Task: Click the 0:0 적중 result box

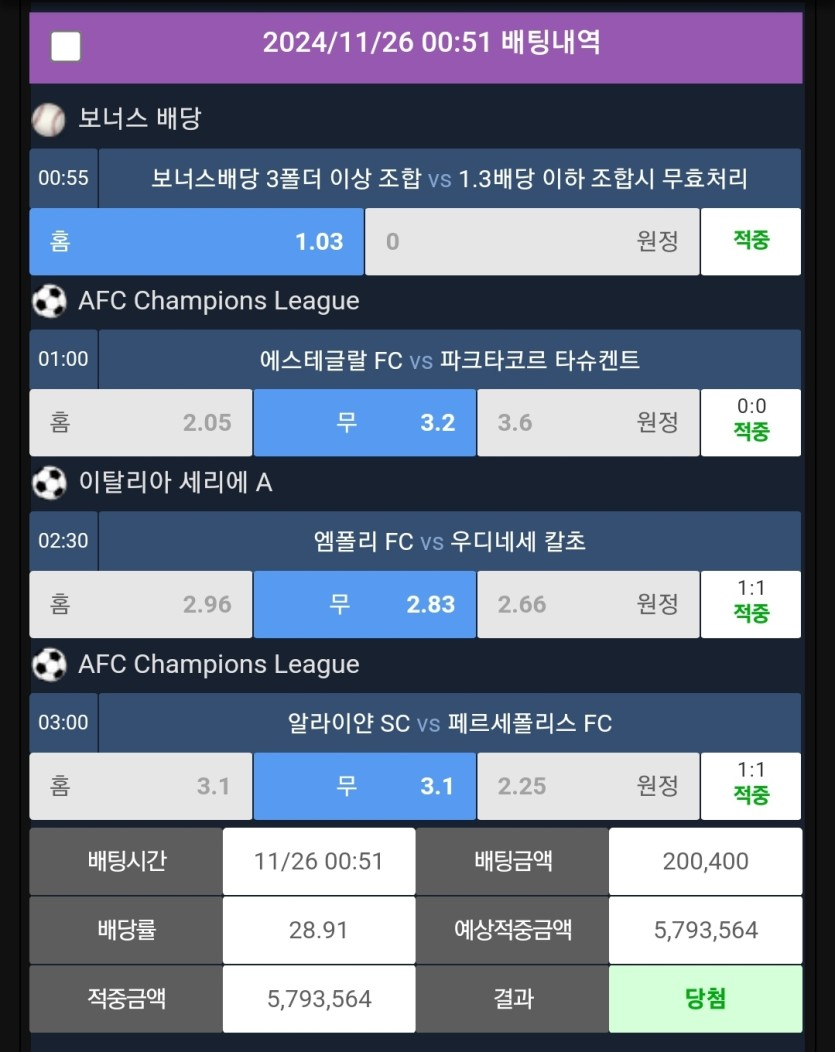Action: (x=751, y=423)
